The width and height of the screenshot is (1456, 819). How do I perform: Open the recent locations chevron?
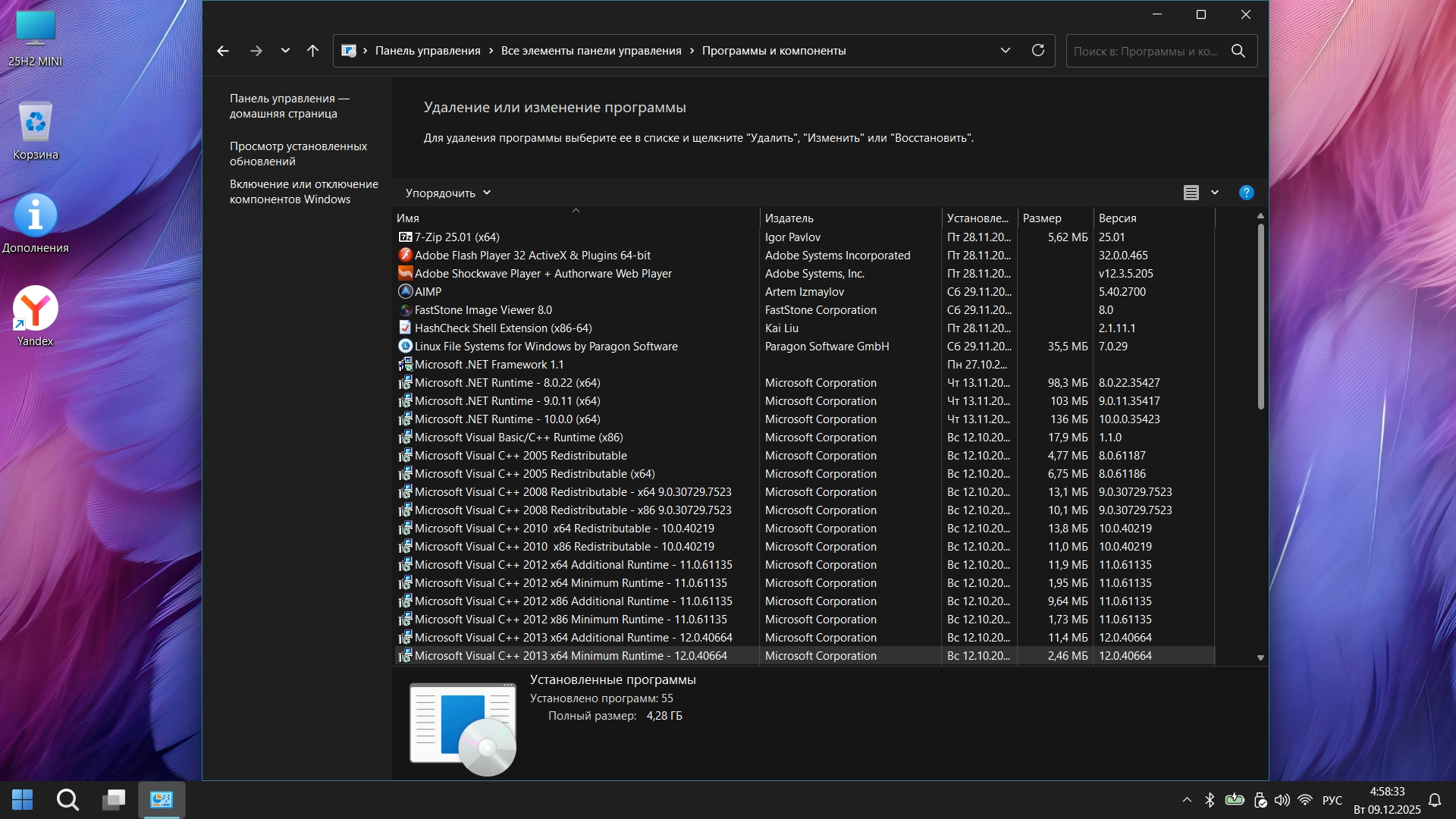(285, 51)
